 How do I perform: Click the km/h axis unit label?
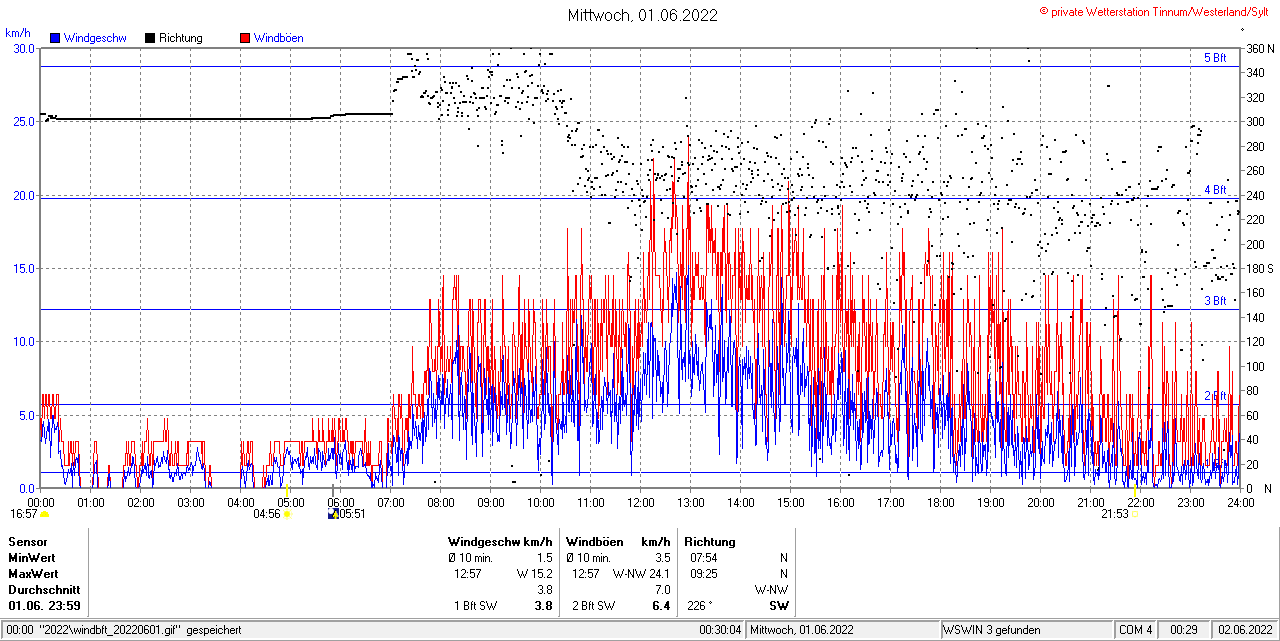(x=17, y=32)
